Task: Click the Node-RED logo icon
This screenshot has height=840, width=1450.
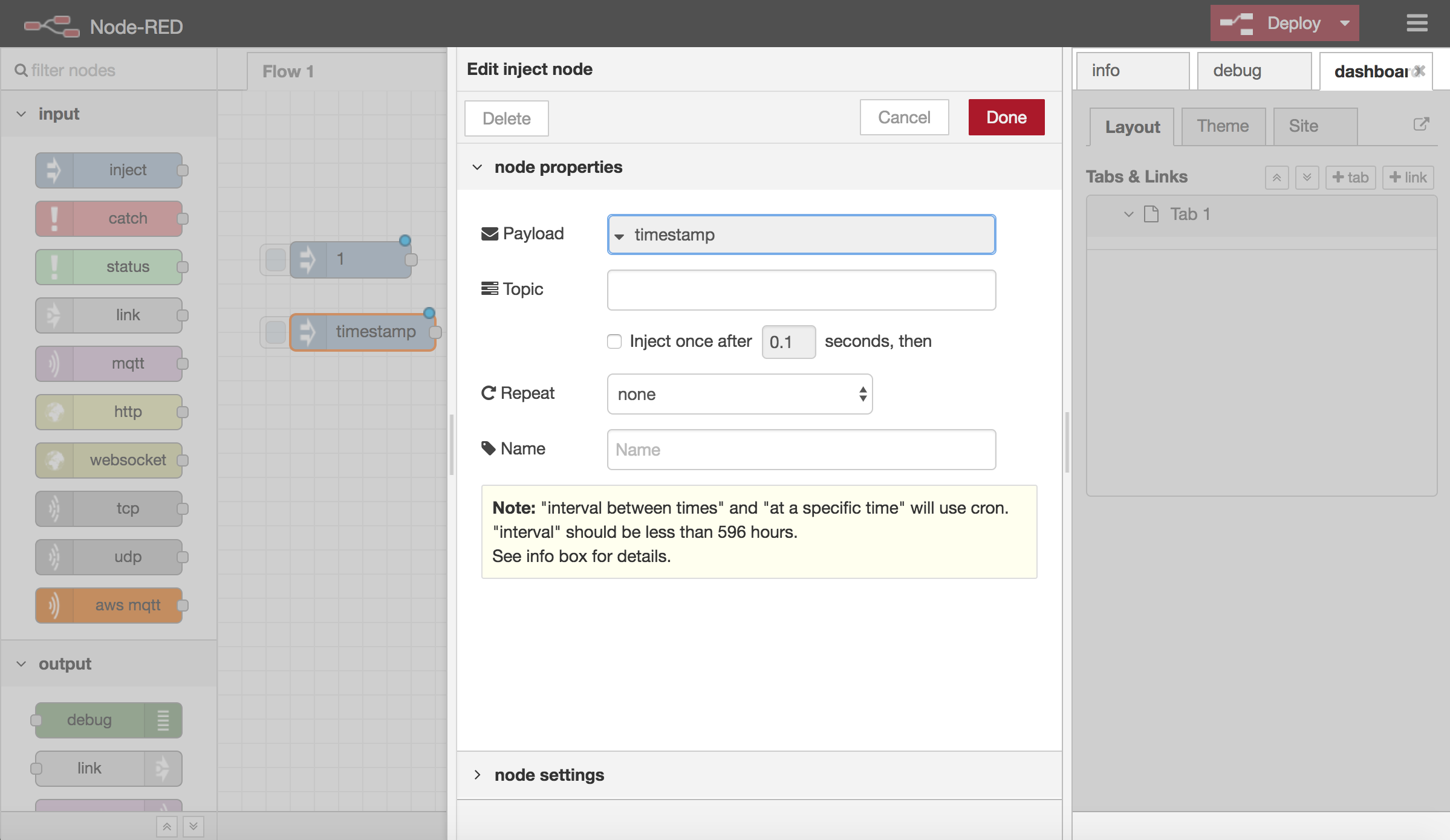Action: coord(51,26)
